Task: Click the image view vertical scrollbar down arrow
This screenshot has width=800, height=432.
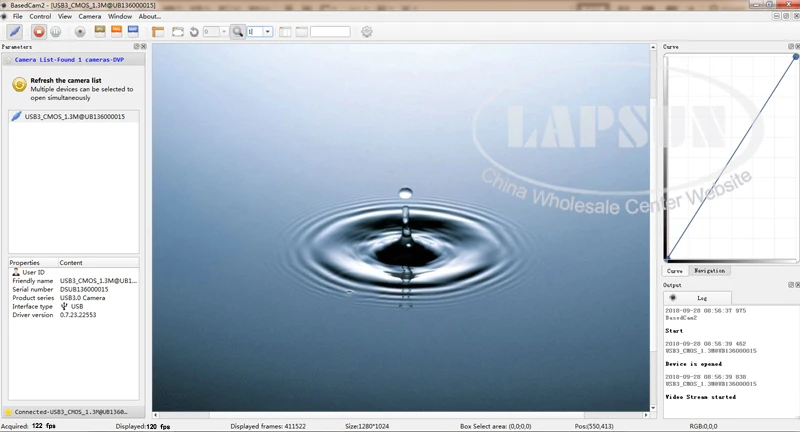Action: pos(653,408)
